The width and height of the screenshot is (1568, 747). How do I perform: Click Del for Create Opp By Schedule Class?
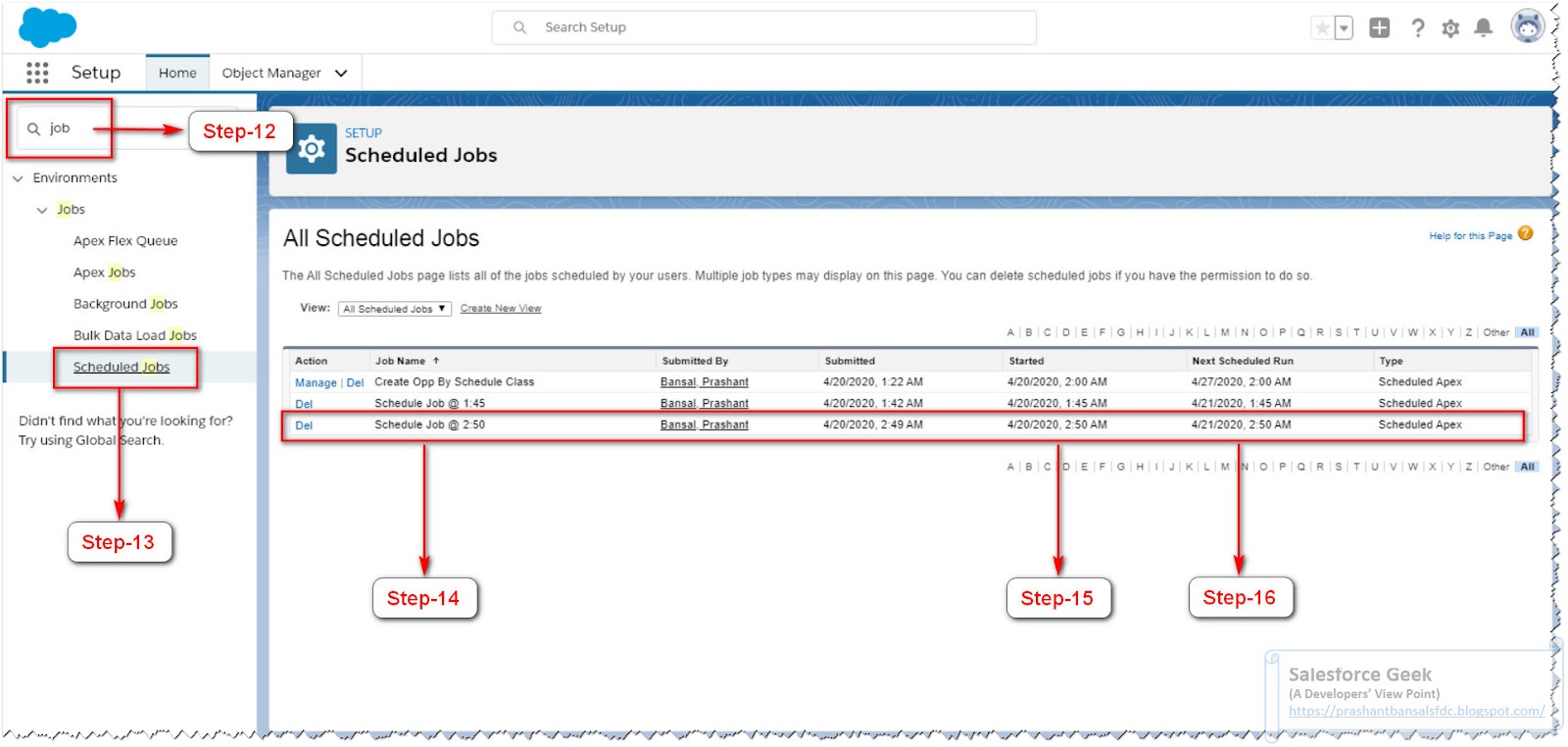tap(355, 383)
